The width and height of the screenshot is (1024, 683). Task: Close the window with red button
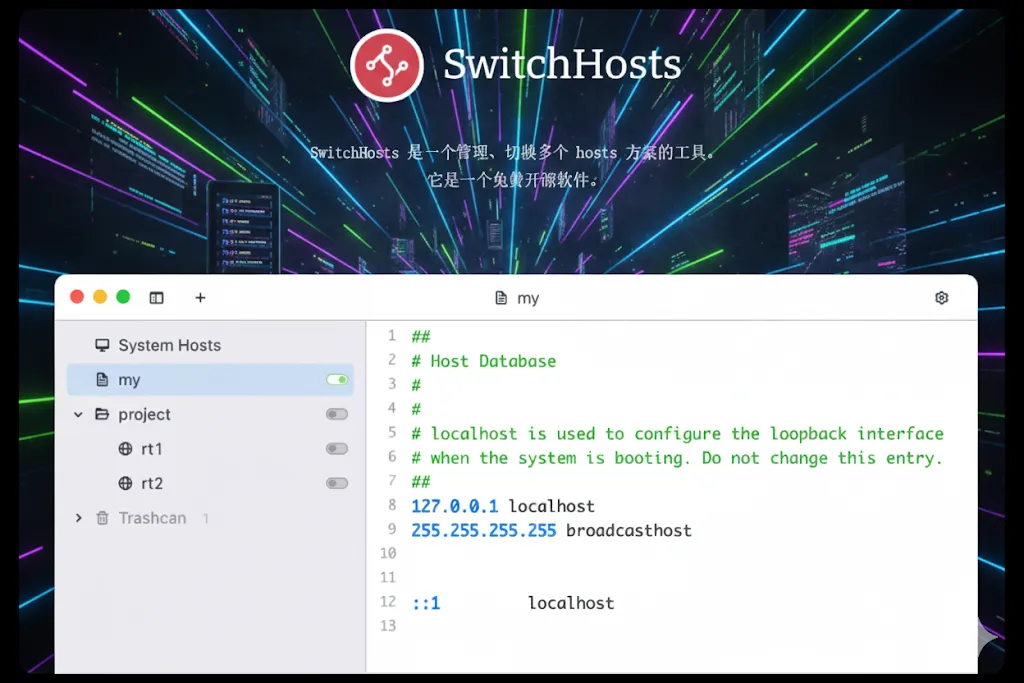click(77, 297)
